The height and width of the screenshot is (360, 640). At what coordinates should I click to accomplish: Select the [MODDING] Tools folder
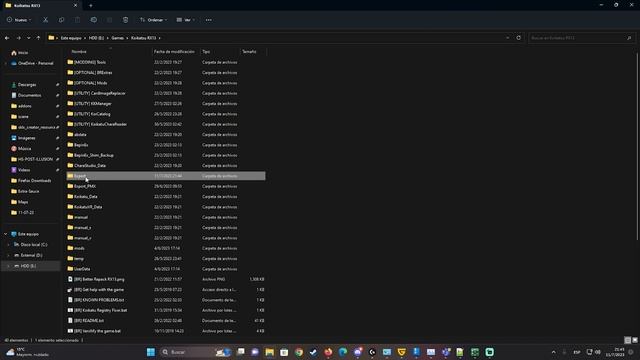pos(166,62)
